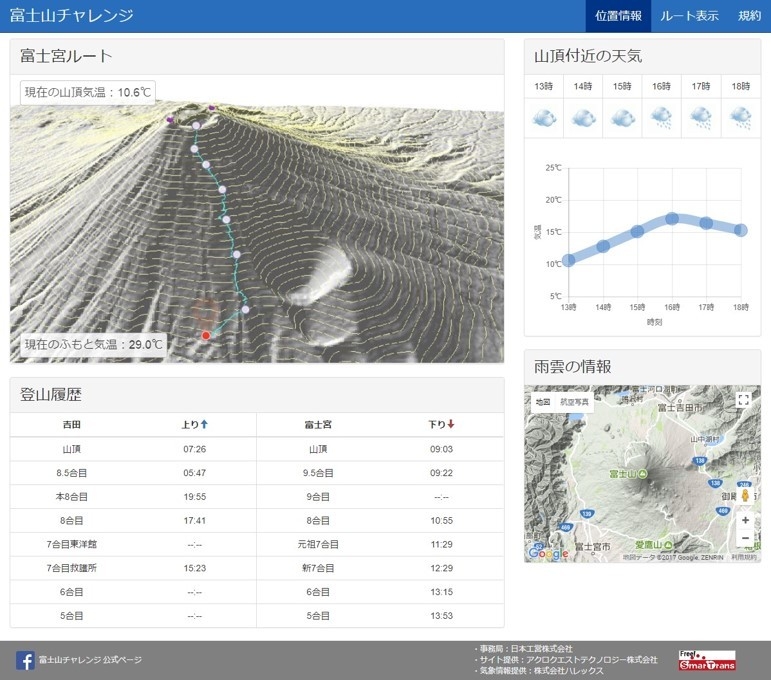Open the 富士山チャレンジ 公式ページ link
The height and width of the screenshot is (680, 771).
click(x=90, y=660)
